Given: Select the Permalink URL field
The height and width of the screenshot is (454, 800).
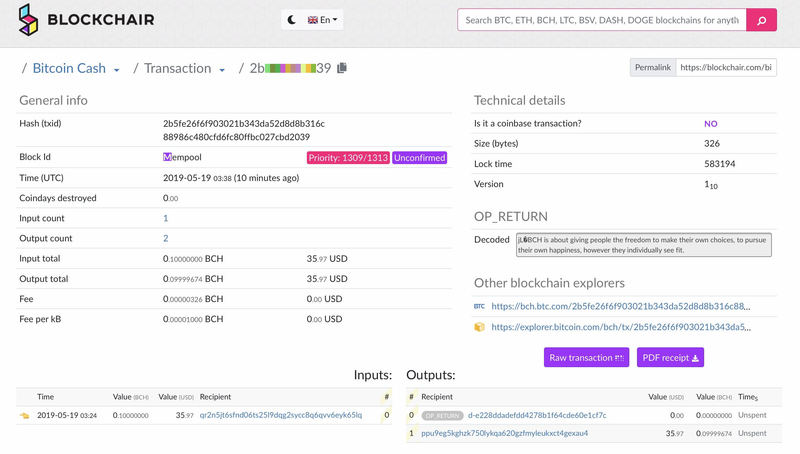Looking at the screenshot, I should tap(726, 67).
